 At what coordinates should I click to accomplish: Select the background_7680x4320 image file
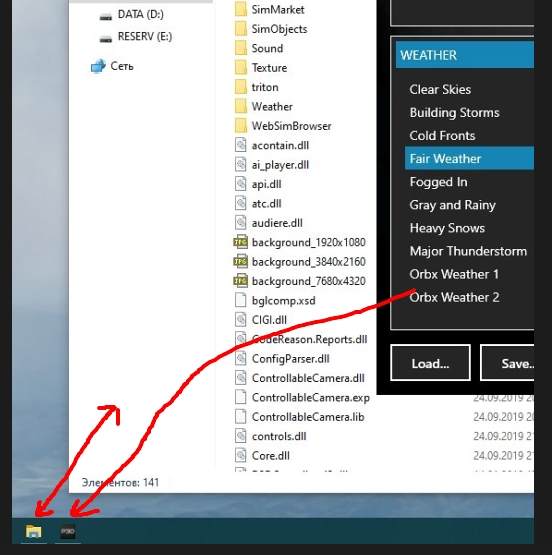[309, 281]
